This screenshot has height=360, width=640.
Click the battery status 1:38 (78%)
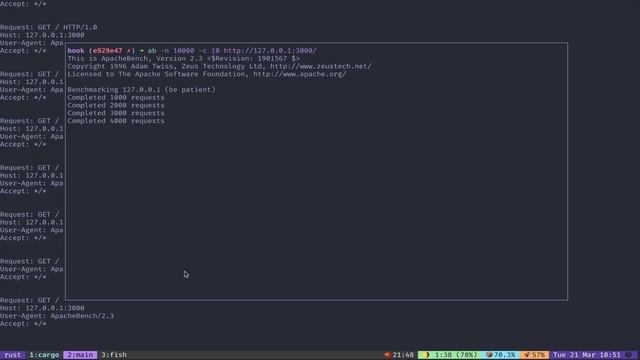456,355
